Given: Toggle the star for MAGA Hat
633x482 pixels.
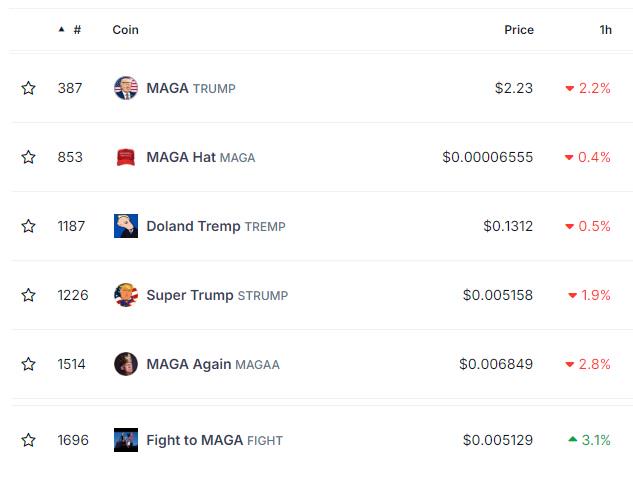Looking at the screenshot, I should pyautogui.click(x=28, y=157).
